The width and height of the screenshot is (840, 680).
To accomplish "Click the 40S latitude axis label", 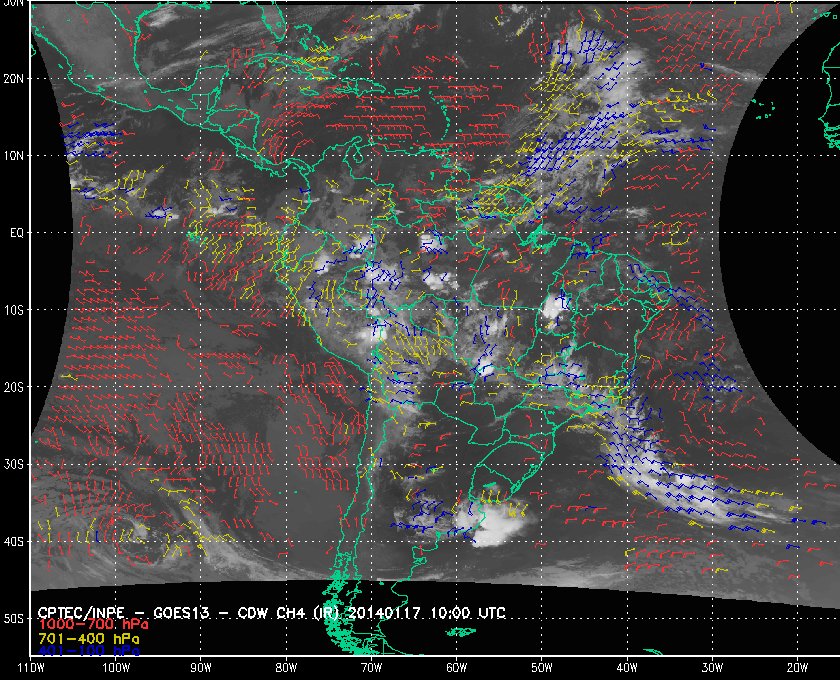I will pyautogui.click(x=14, y=542).
